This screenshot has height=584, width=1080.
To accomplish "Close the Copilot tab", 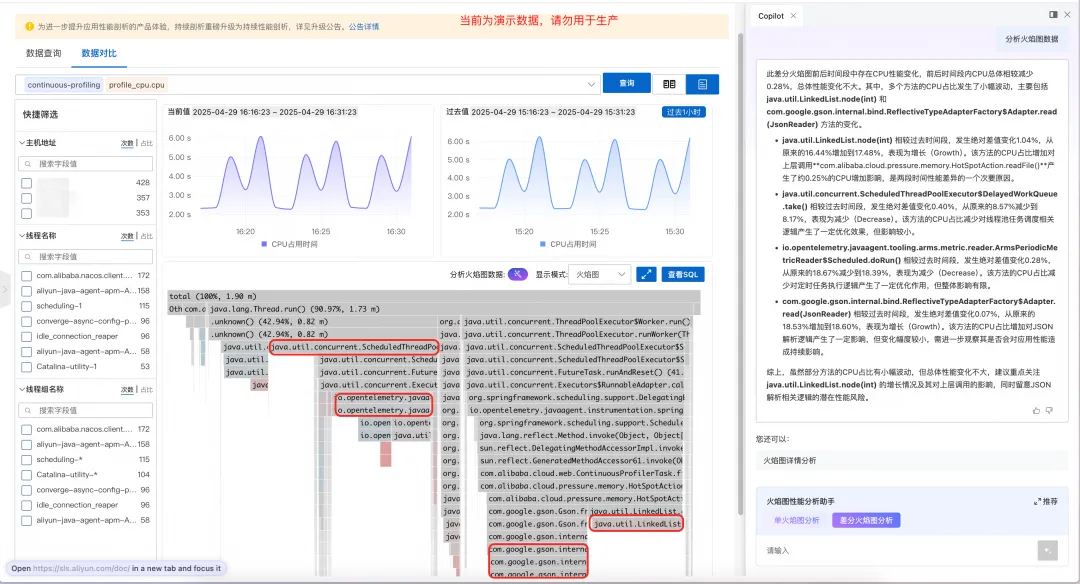I will click(793, 16).
